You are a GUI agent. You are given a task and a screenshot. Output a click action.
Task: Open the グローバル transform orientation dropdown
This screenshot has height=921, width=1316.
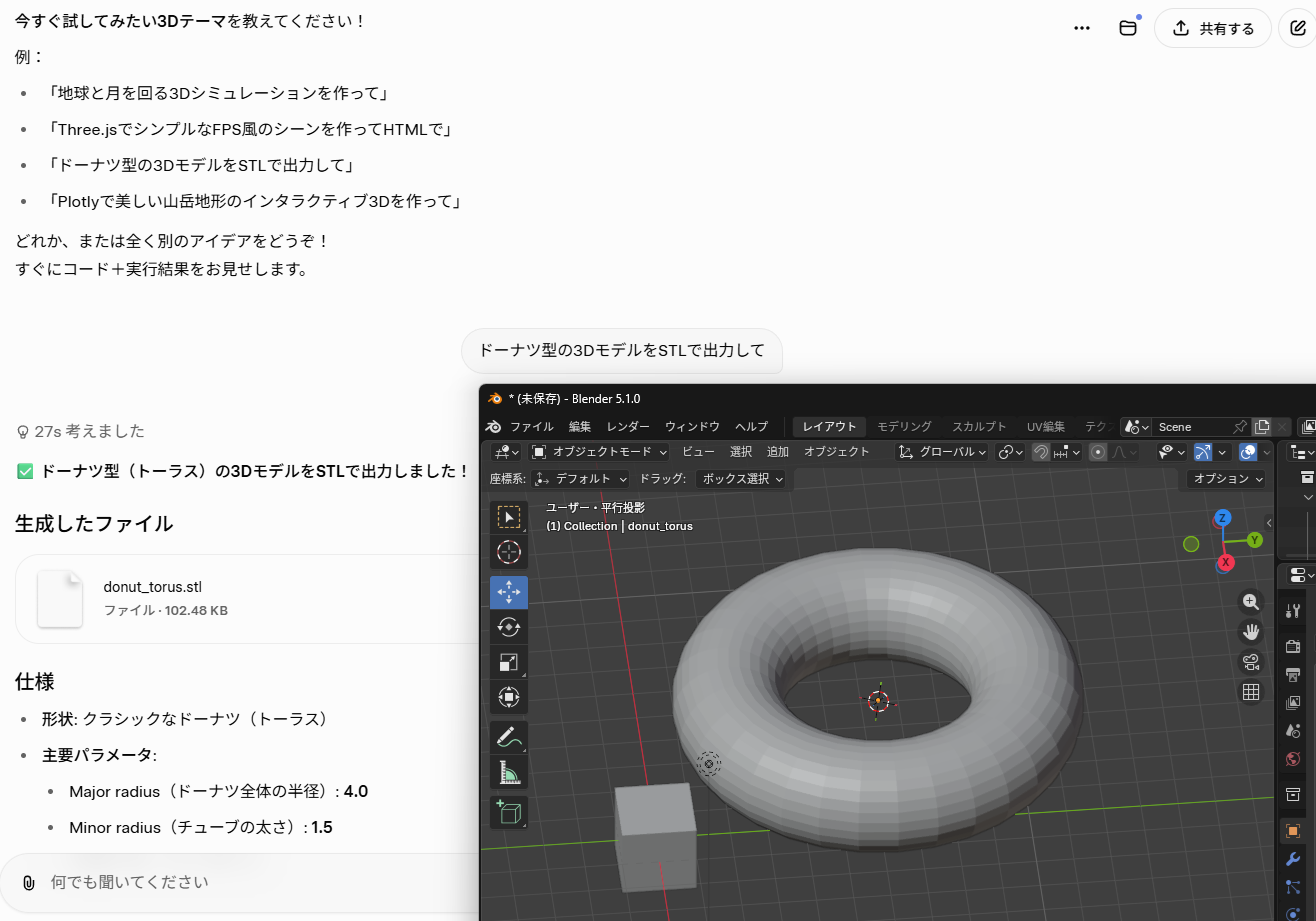[x=942, y=452]
